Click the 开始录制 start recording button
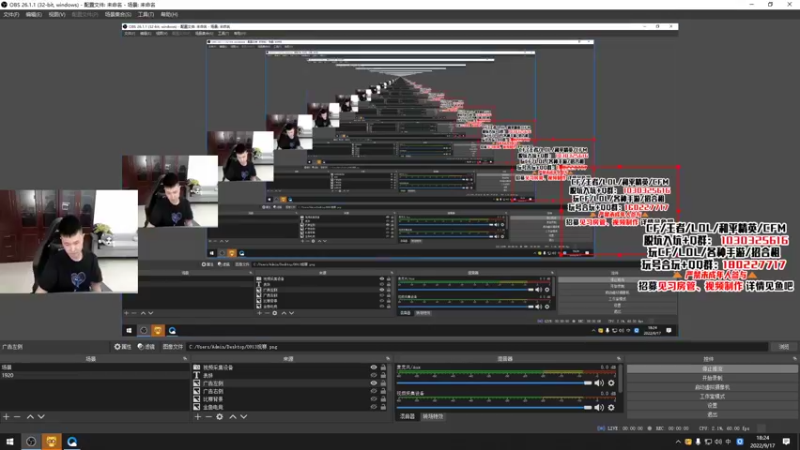This screenshot has height=450, width=800. (712, 378)
